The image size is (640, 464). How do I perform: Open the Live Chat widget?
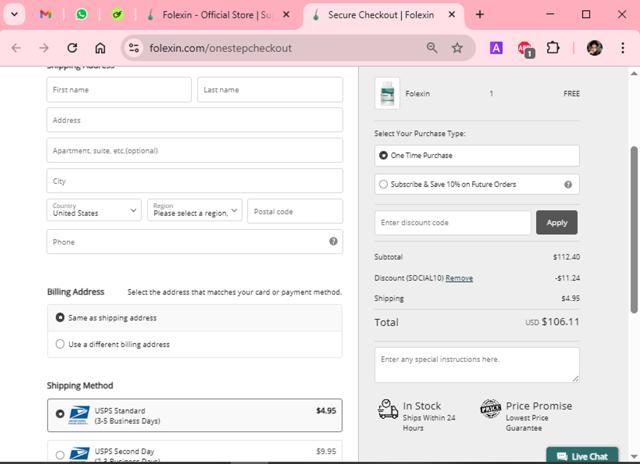tap(582, 456)
